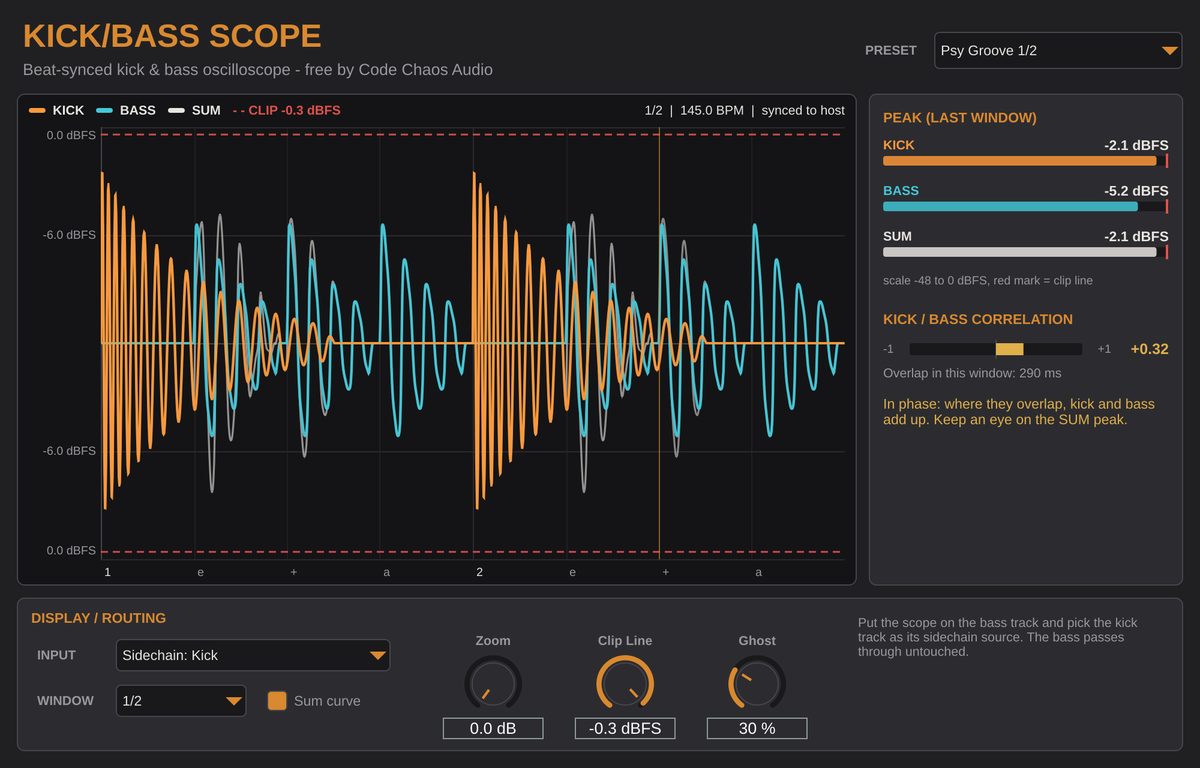Click the synced to host status text
The width and height of the screenshot is (1200, 768).
pyautogui.click(x=803, y=110)
